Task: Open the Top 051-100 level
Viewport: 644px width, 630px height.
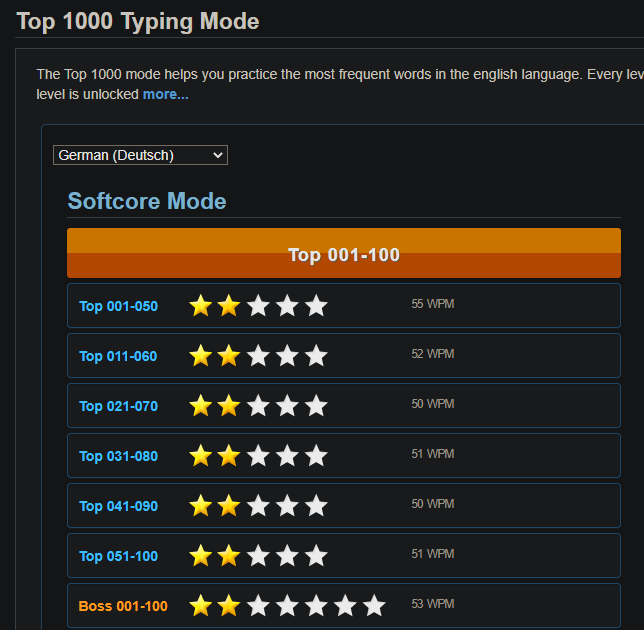Action: click(118, 556)
